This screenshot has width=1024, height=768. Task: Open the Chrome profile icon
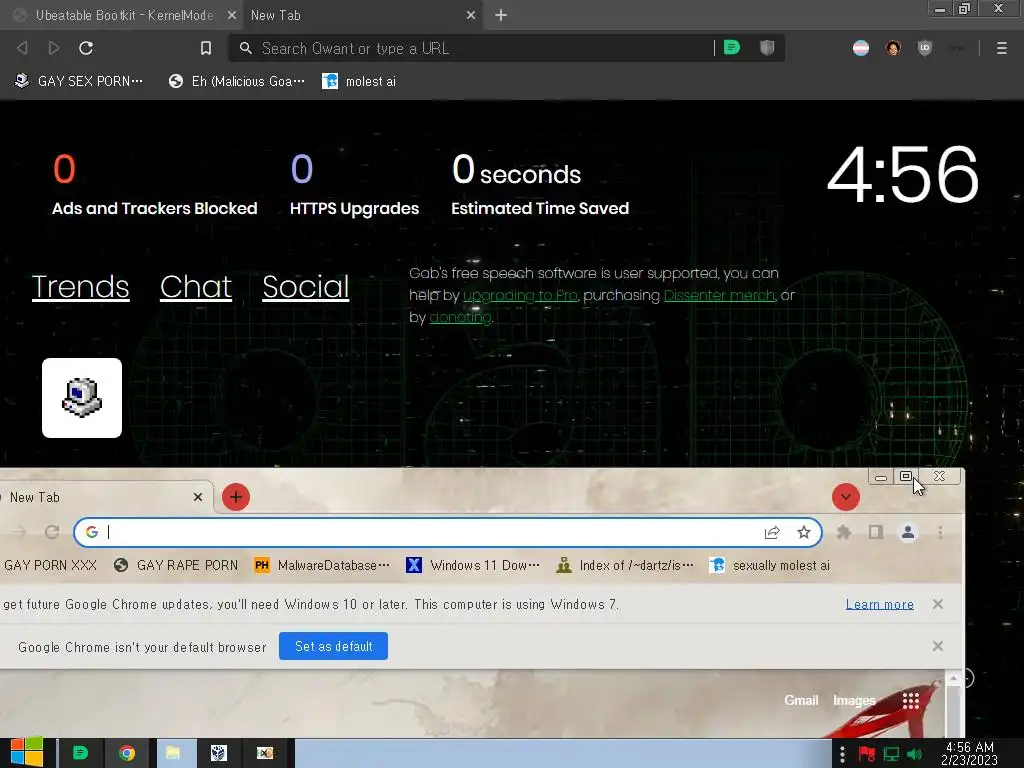tap(908, 532)
